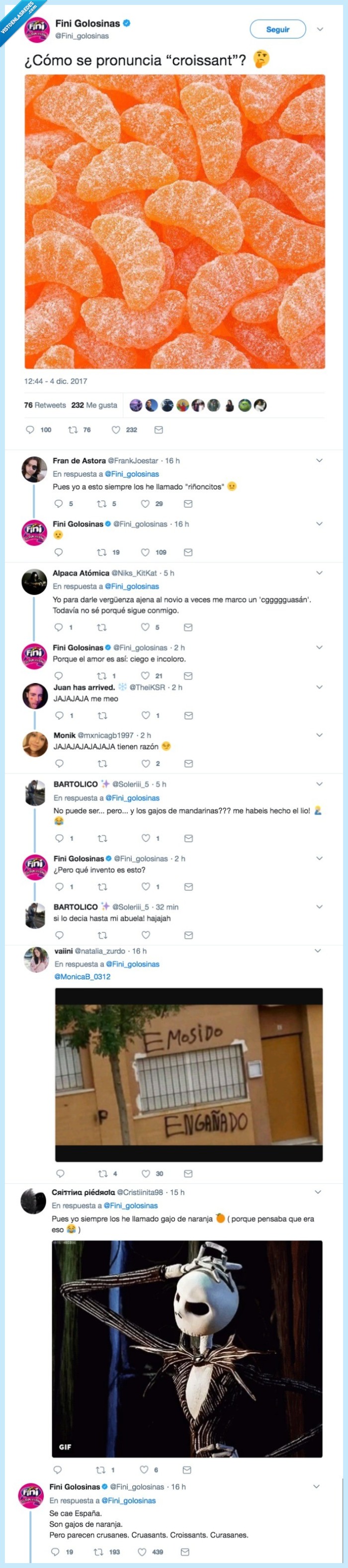Like the main croissant tweet
348x1568 pixels.
(116, 430)
